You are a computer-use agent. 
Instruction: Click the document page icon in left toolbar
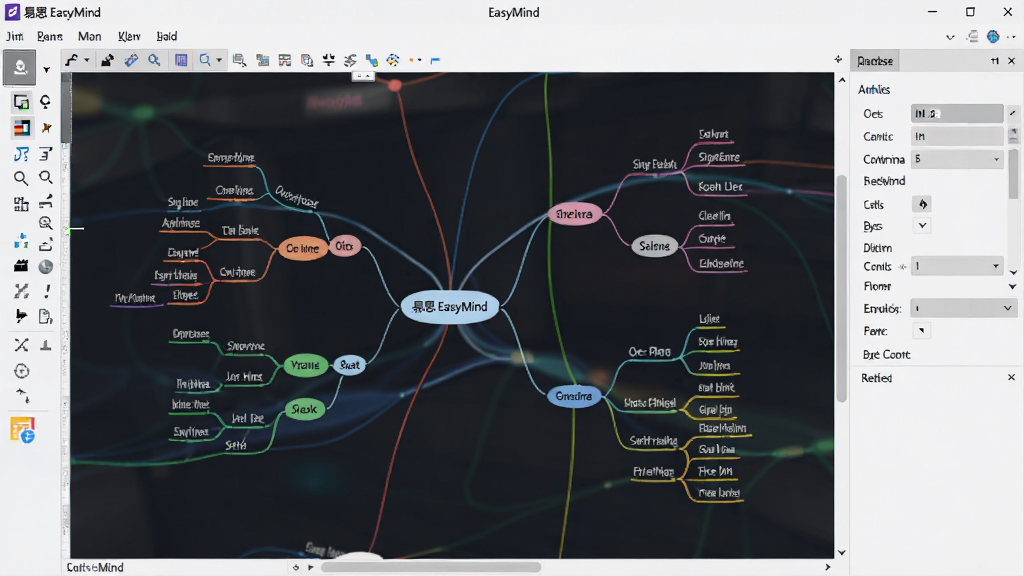click(46, 317)
